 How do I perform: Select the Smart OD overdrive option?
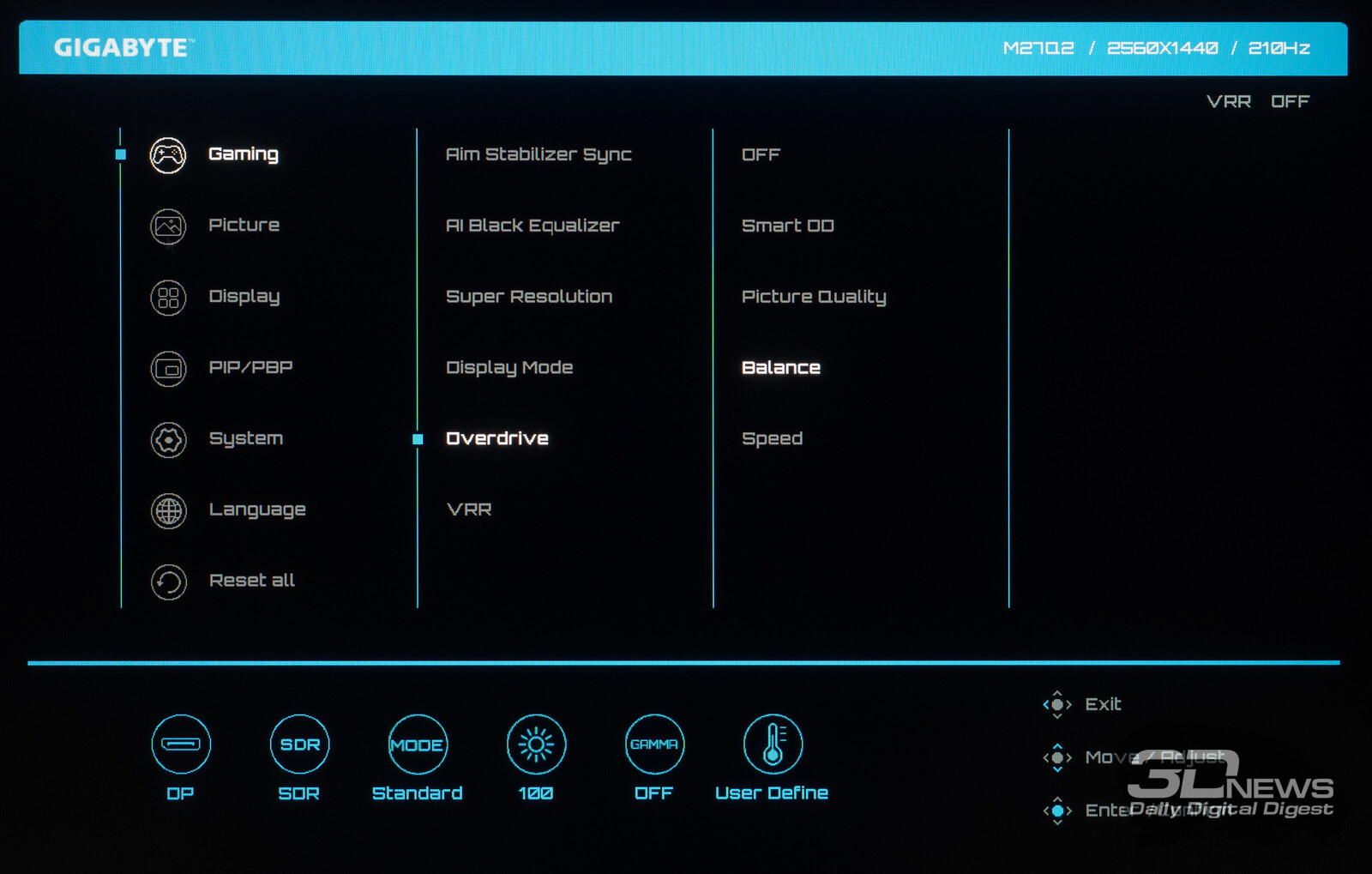(x=787, y=226)
